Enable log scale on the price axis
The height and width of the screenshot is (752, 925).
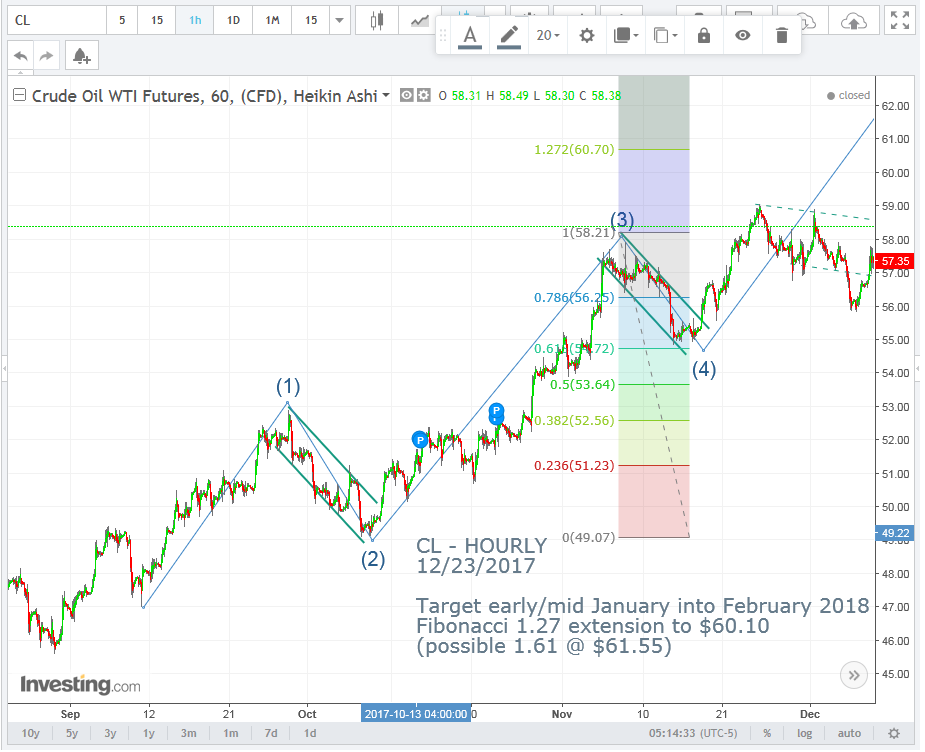pos(804,733)
